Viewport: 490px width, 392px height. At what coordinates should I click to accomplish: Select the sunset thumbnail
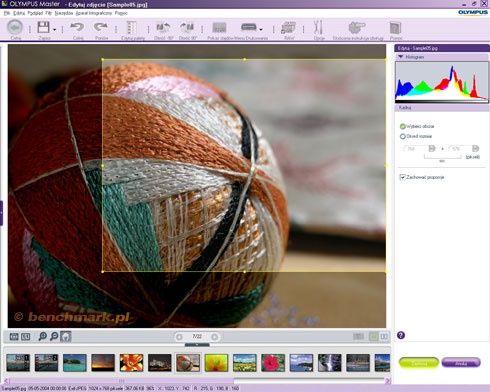tap(103, 363)
